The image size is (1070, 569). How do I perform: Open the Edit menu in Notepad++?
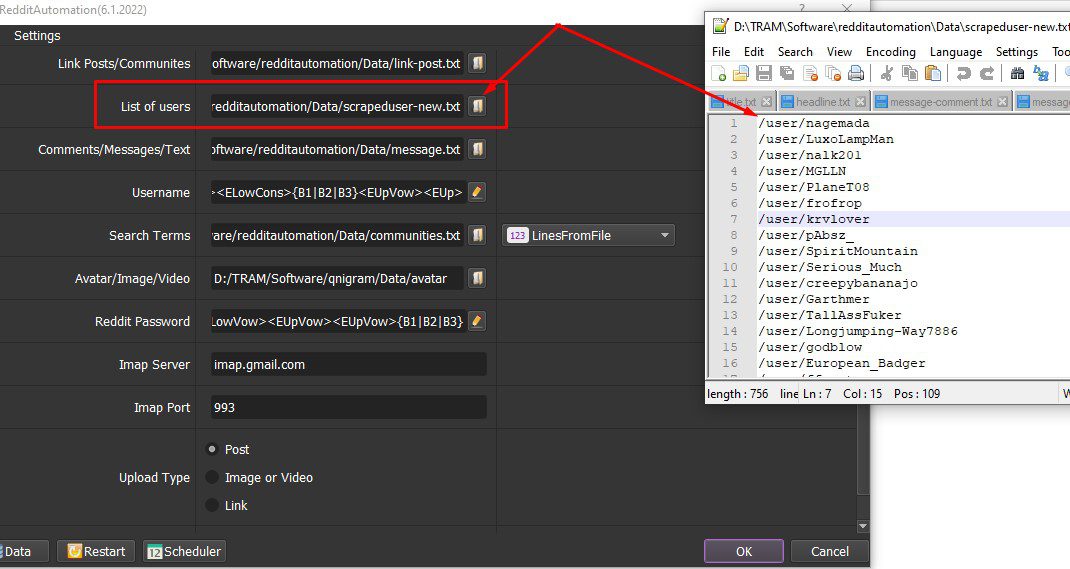click(753, 52)
